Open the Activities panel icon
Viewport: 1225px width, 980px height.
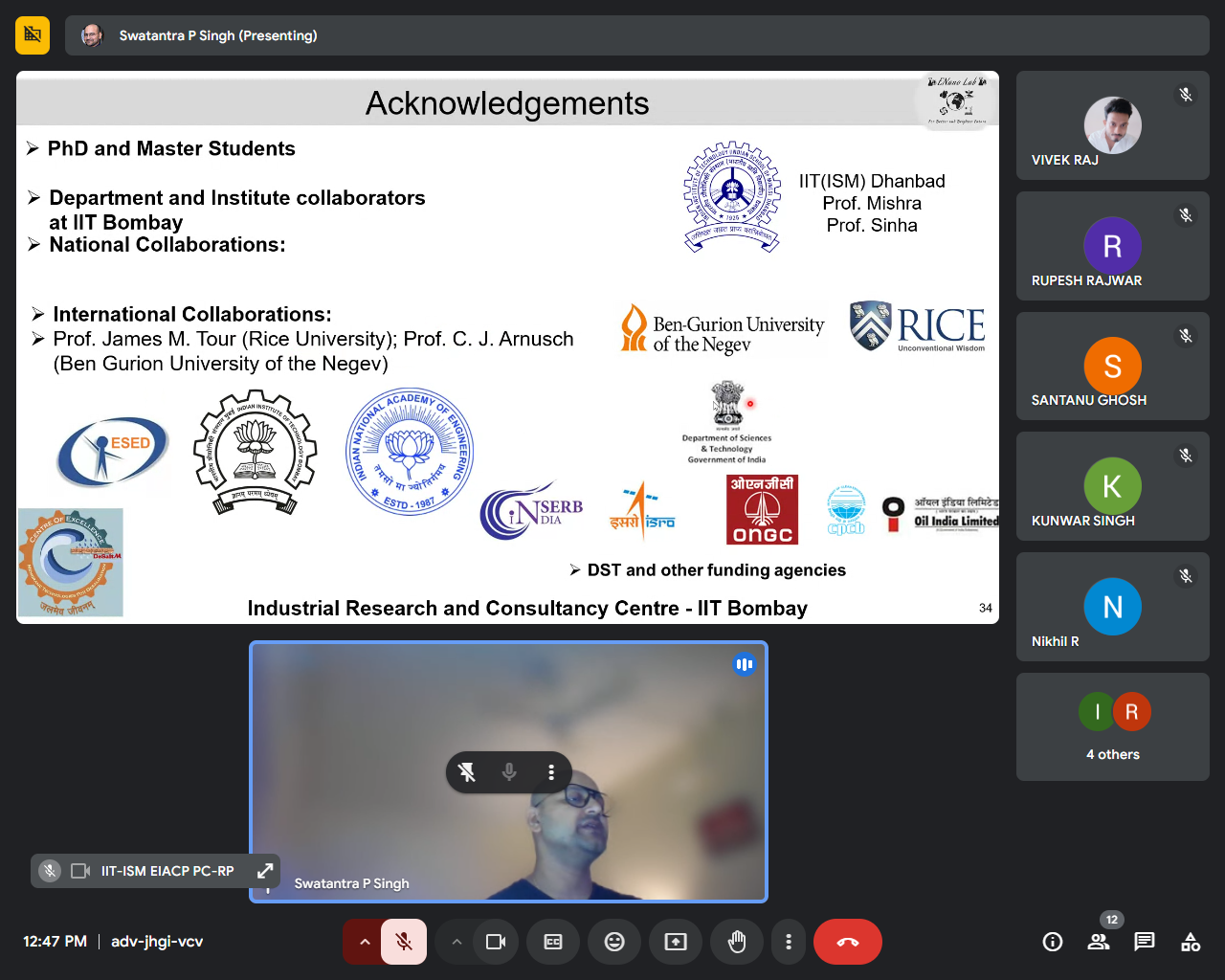click(1191, 942)
